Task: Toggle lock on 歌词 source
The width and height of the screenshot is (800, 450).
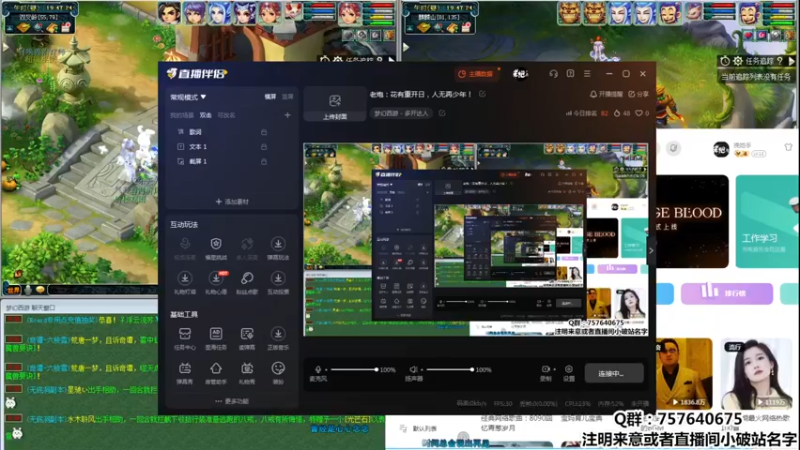Action: click(264, 132)
